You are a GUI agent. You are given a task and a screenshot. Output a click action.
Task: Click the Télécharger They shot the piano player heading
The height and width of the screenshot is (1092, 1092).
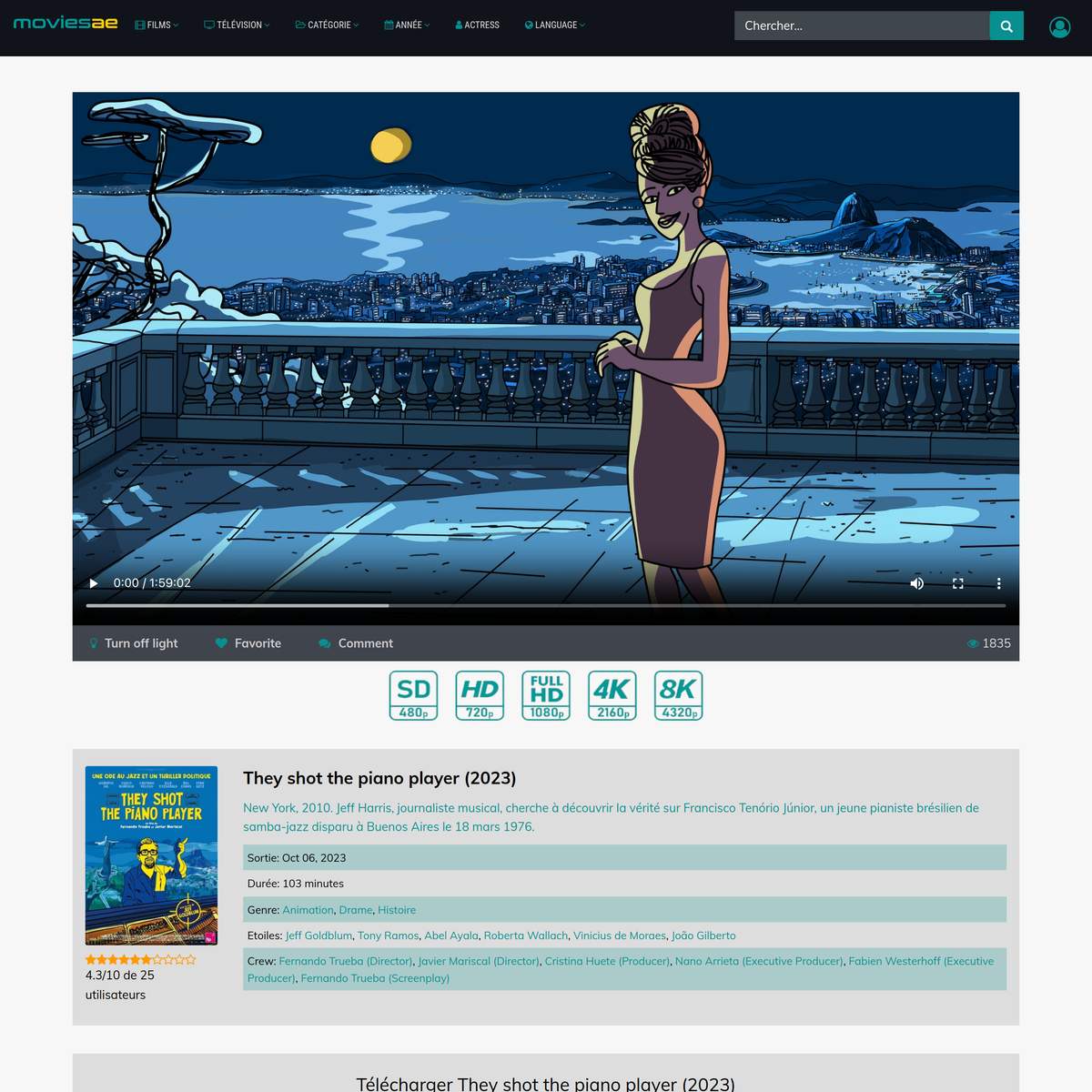(545, 1084)
